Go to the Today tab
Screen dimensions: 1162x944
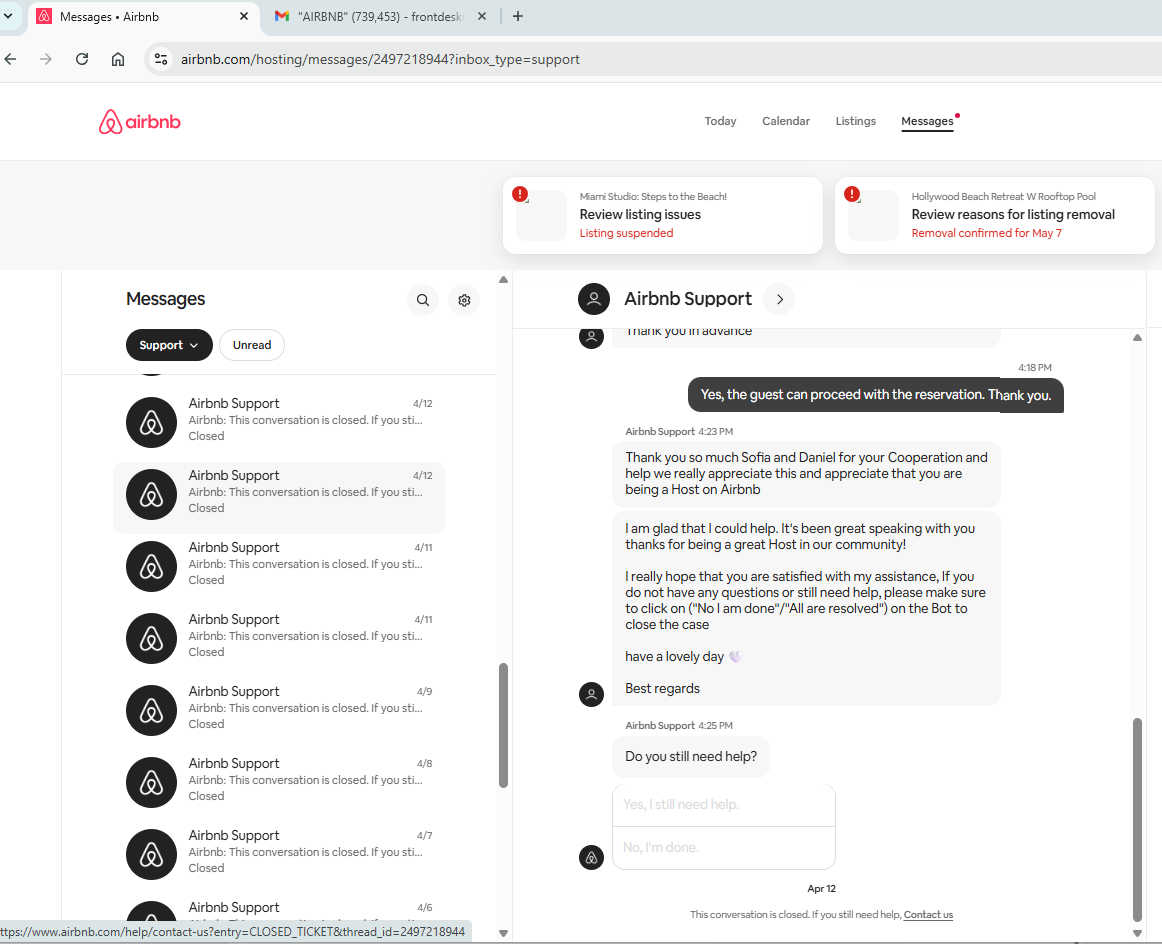(720, 121)
